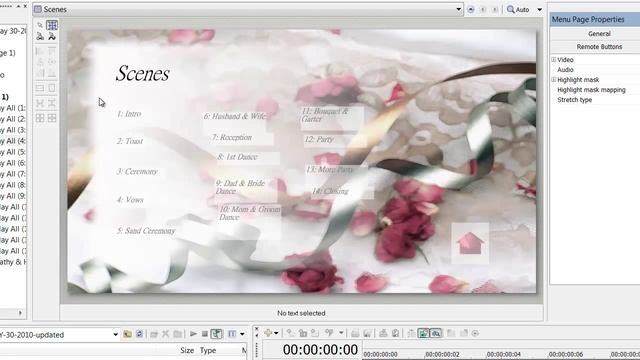640x360 pixels.
Task: Expand the Highlight mask property group
Action: [554, 80]
